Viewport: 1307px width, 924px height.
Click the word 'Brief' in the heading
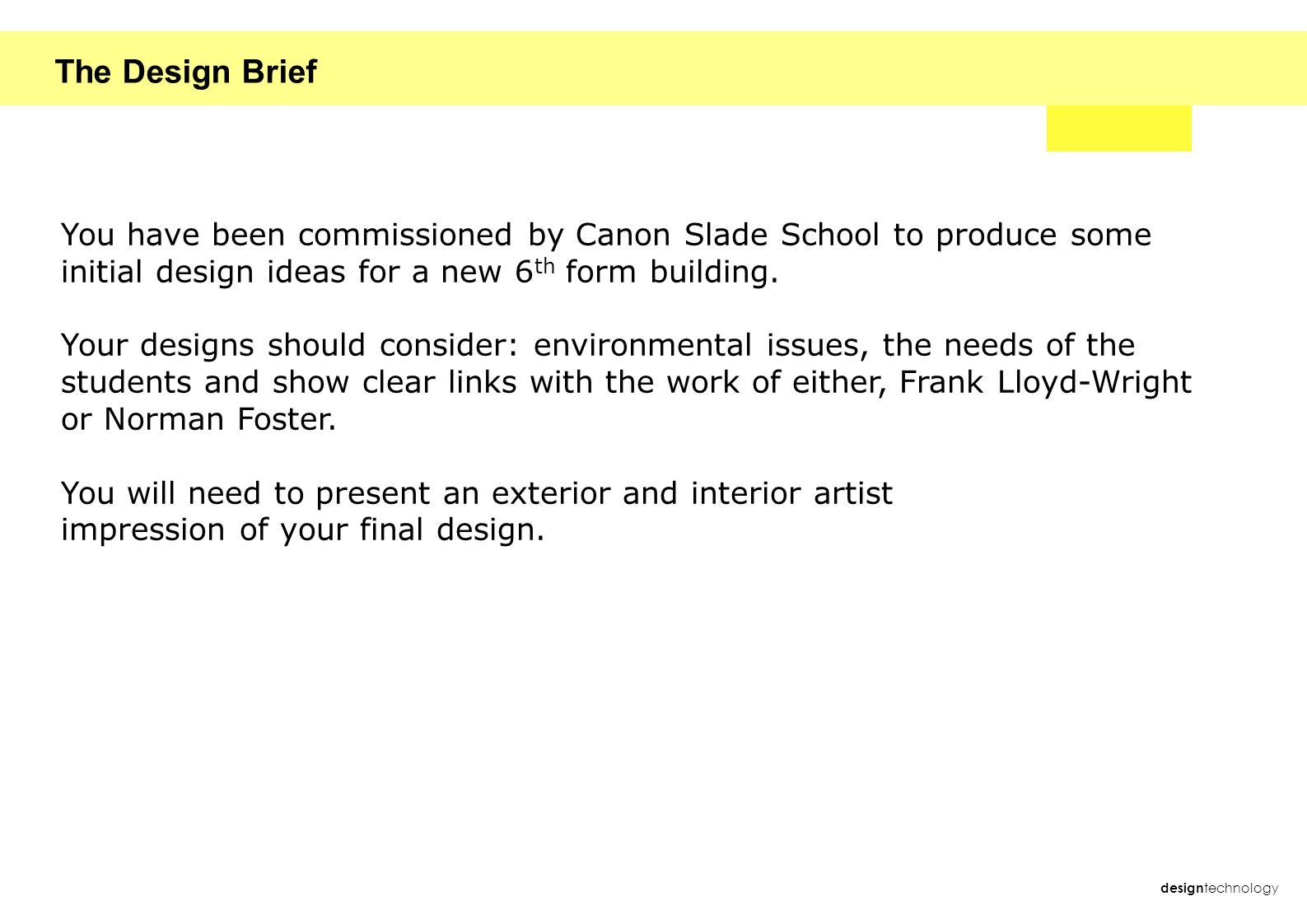tap(278, 72)
